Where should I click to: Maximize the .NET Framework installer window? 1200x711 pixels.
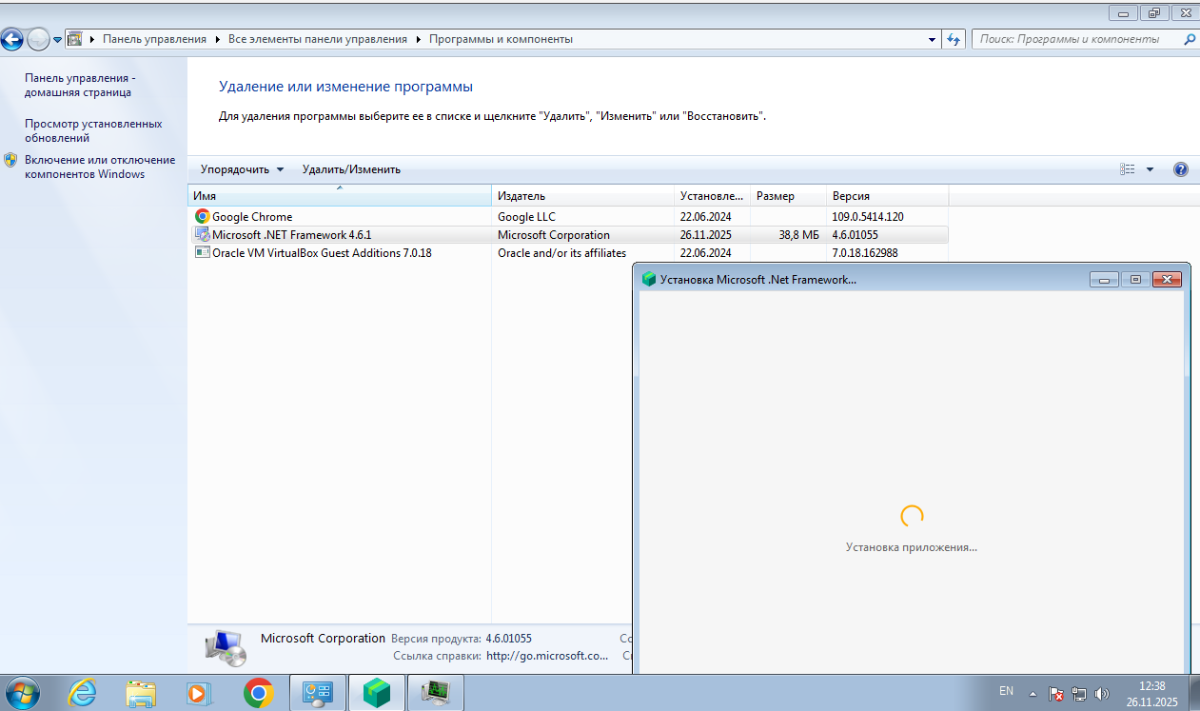(1135, 279)
